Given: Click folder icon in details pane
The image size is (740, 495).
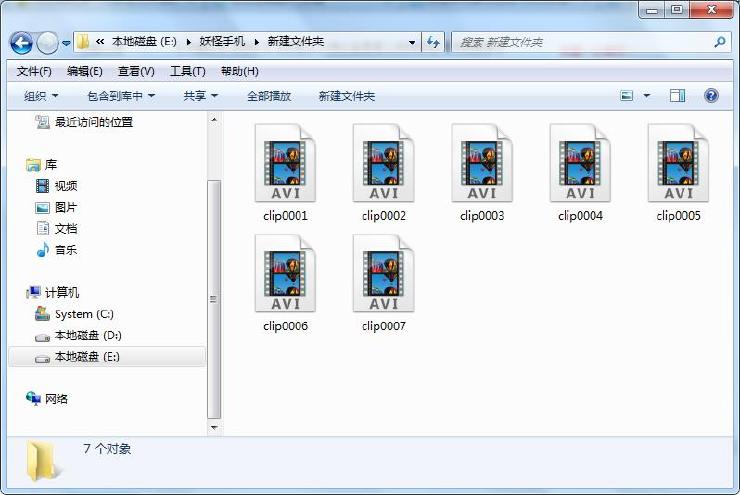Looking at the screenshot, I should pyautogui.click(x=43, y=461).
